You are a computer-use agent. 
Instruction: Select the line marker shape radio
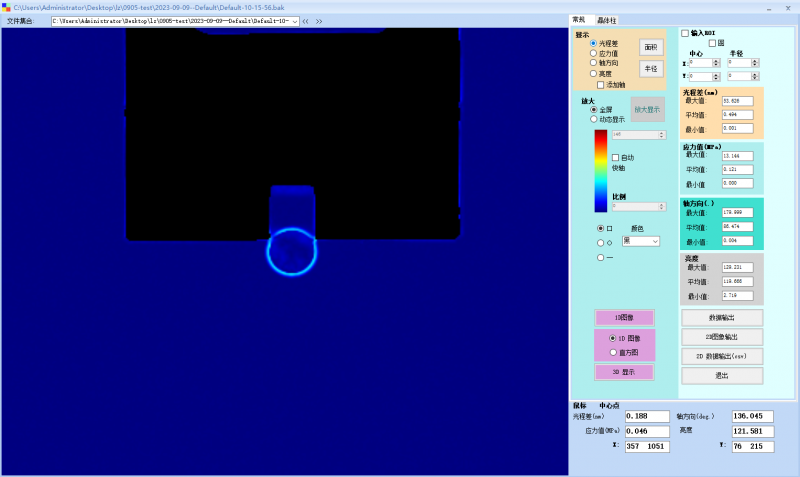point(601,258)
